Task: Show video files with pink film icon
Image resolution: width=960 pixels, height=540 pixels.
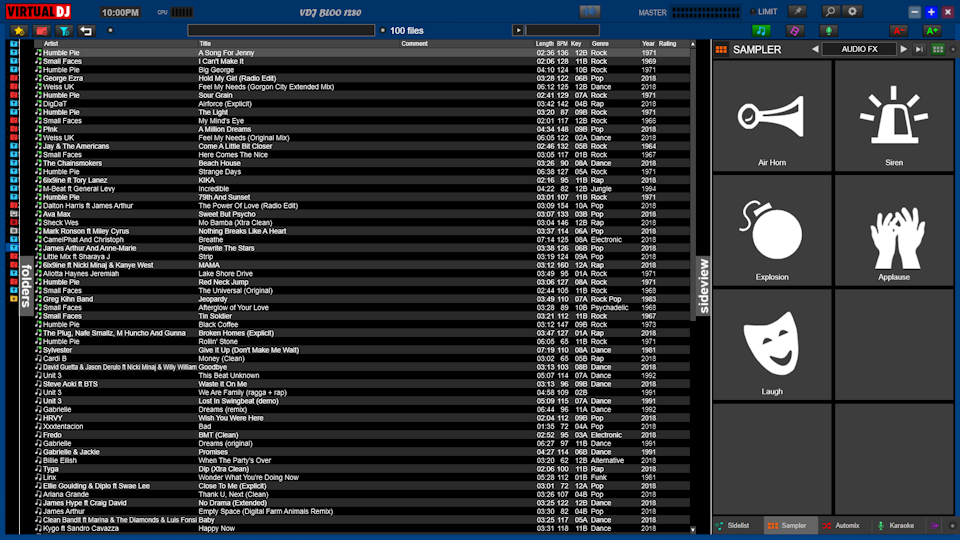Action: pyautogui.click(x=795, y=31)
